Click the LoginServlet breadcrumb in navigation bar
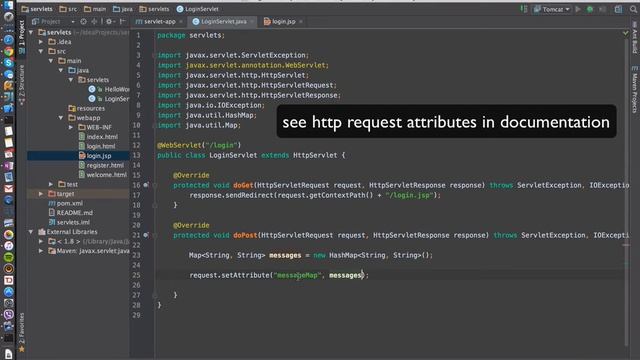The height and width of the screenshot is (360, 640). pos(198,9)
